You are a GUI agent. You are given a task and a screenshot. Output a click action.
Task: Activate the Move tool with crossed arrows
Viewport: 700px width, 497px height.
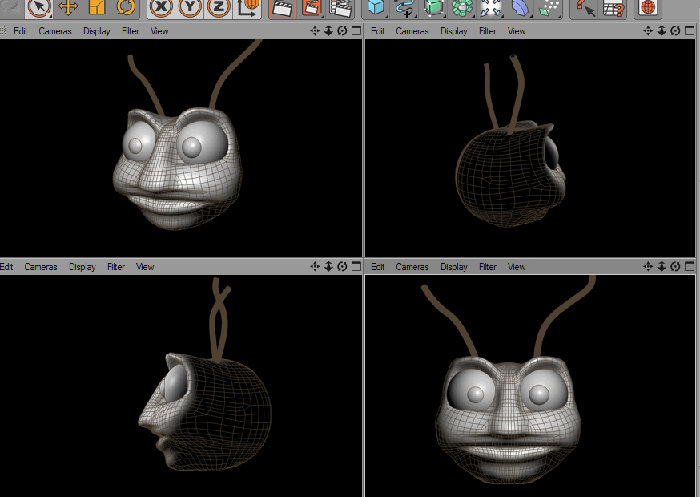[x=67, y=7]
